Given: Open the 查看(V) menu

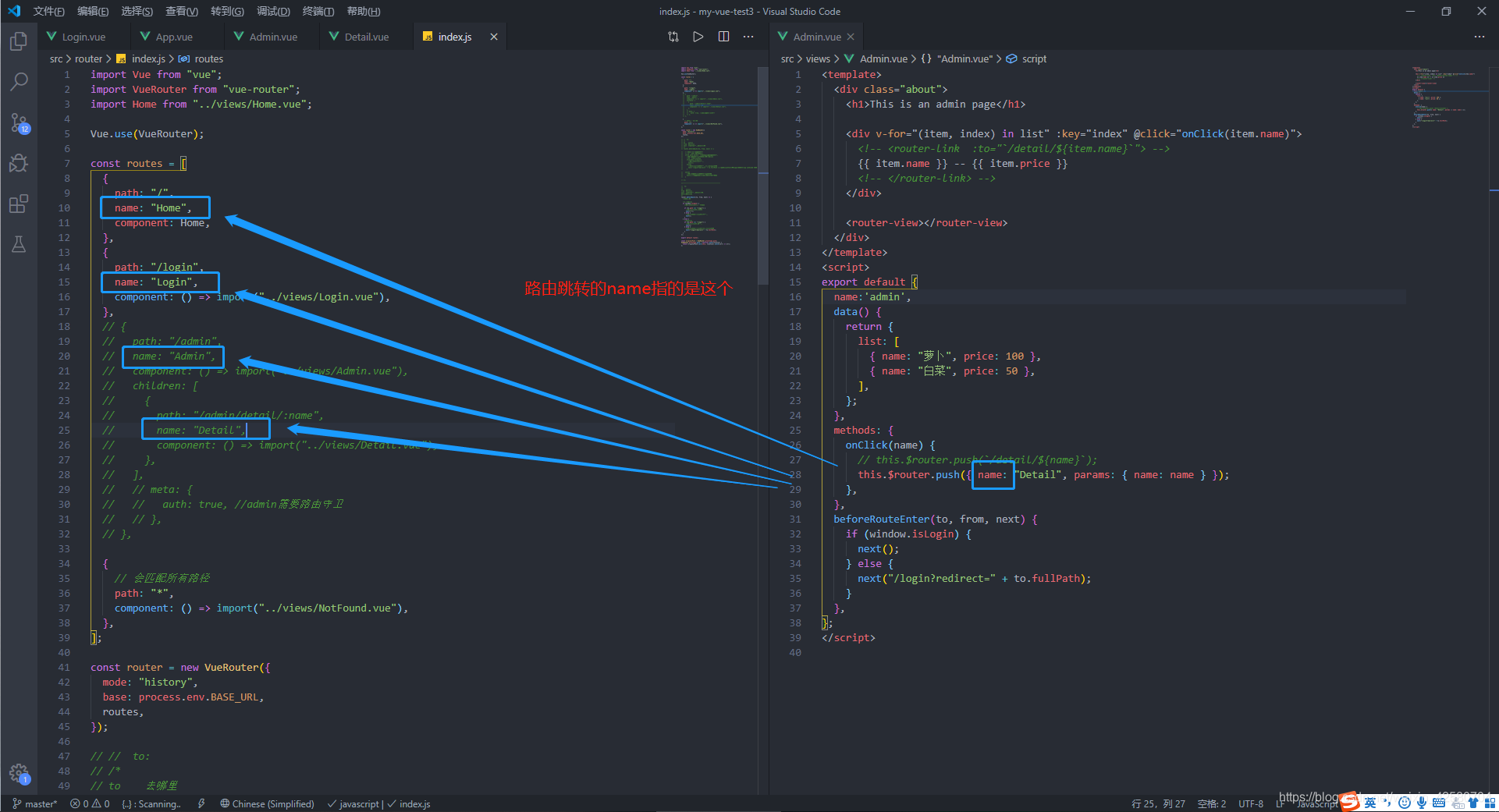Looking at the screenshot, I should (x=182, y=11).
